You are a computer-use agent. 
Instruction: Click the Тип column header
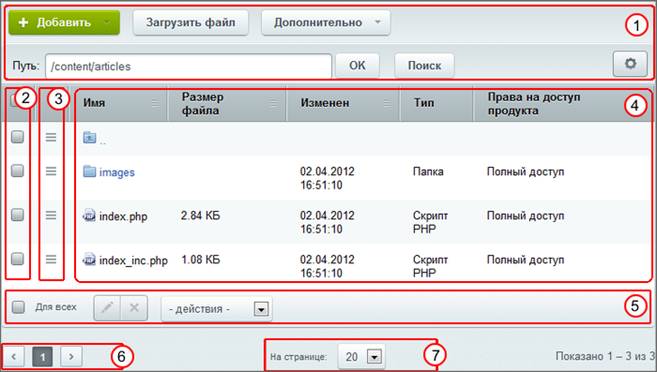(x=424, y=103)
